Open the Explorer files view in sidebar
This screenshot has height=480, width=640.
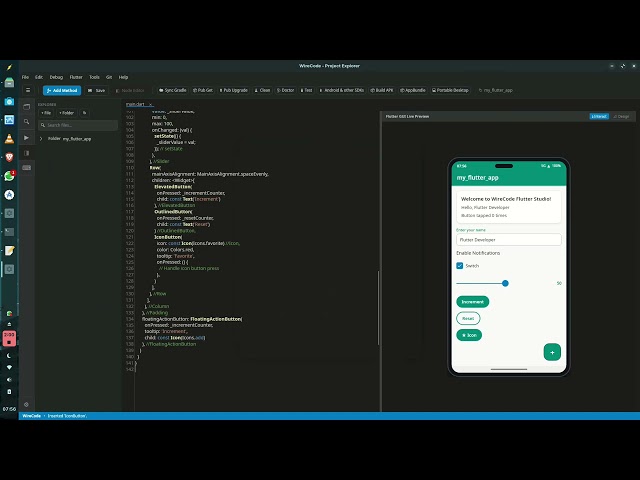[x=27, y=107]
